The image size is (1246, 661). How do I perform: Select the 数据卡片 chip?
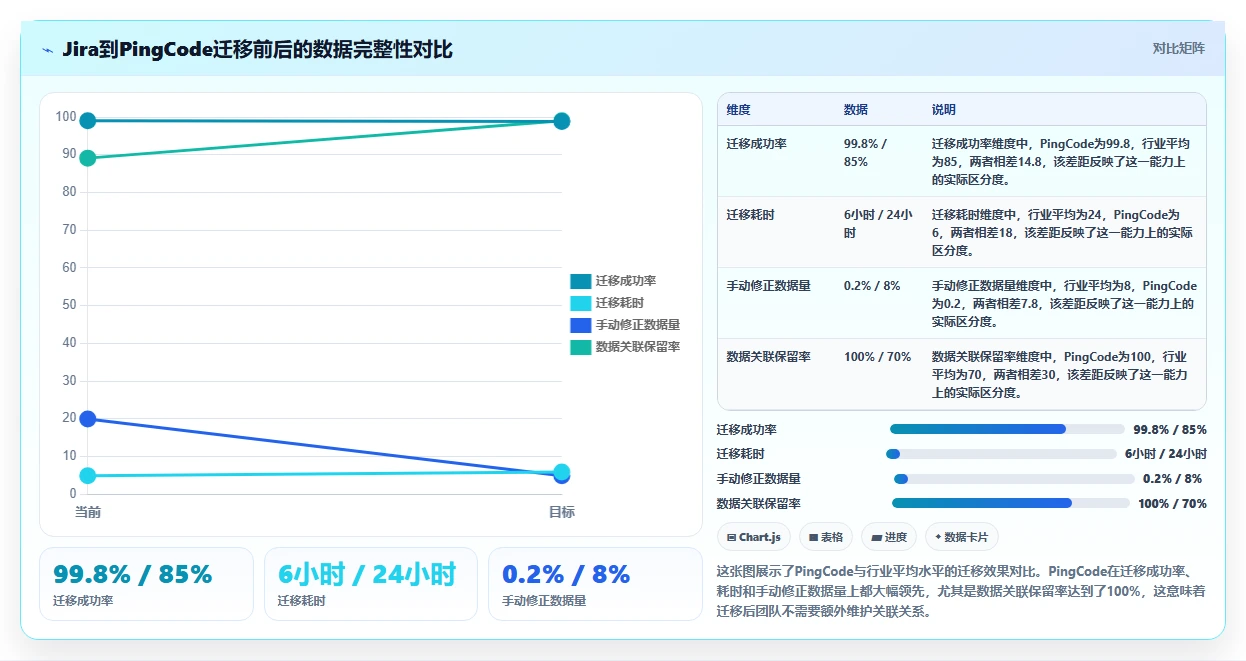(961, 537)
